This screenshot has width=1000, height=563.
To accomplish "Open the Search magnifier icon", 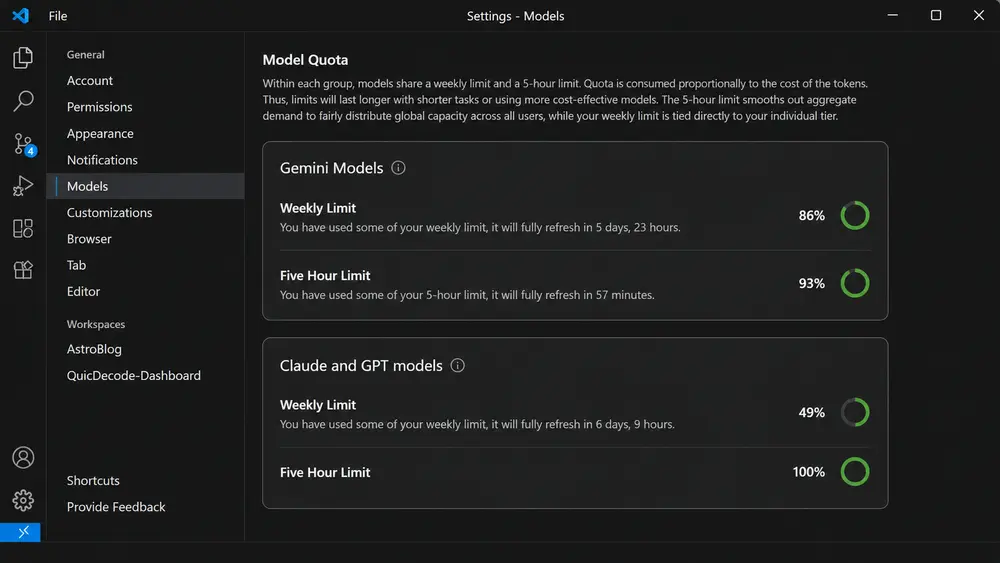I will 23,101.
